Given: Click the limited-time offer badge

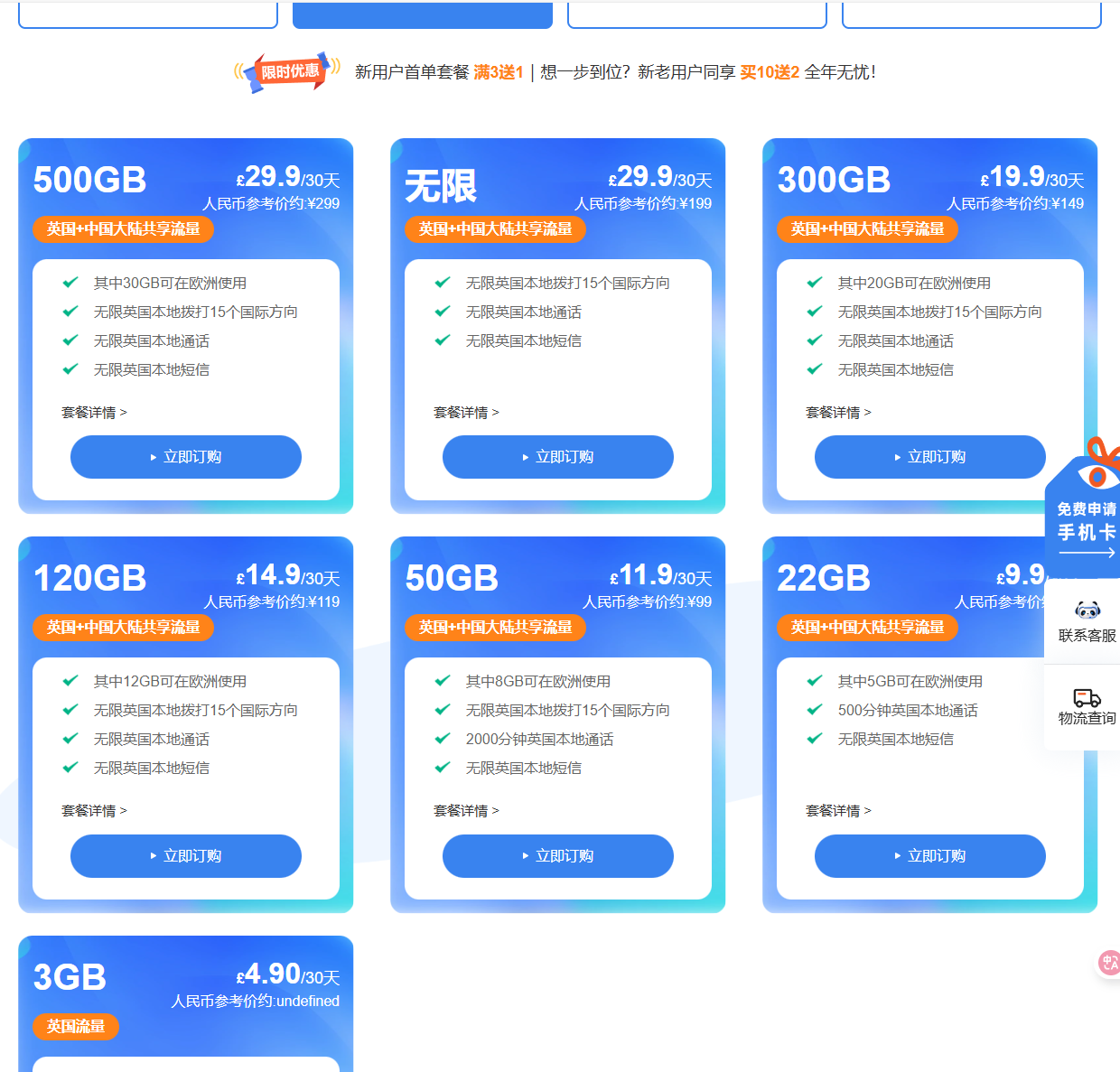Looking at the screenshot, I should pos(288,71).
